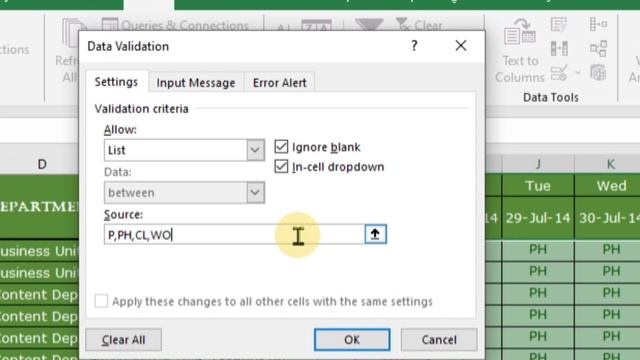Image resolution: width=640 pixels, height=360 pixels.
Task: Click the Clear filter icon in the ribbon
Action: (419, 25)
